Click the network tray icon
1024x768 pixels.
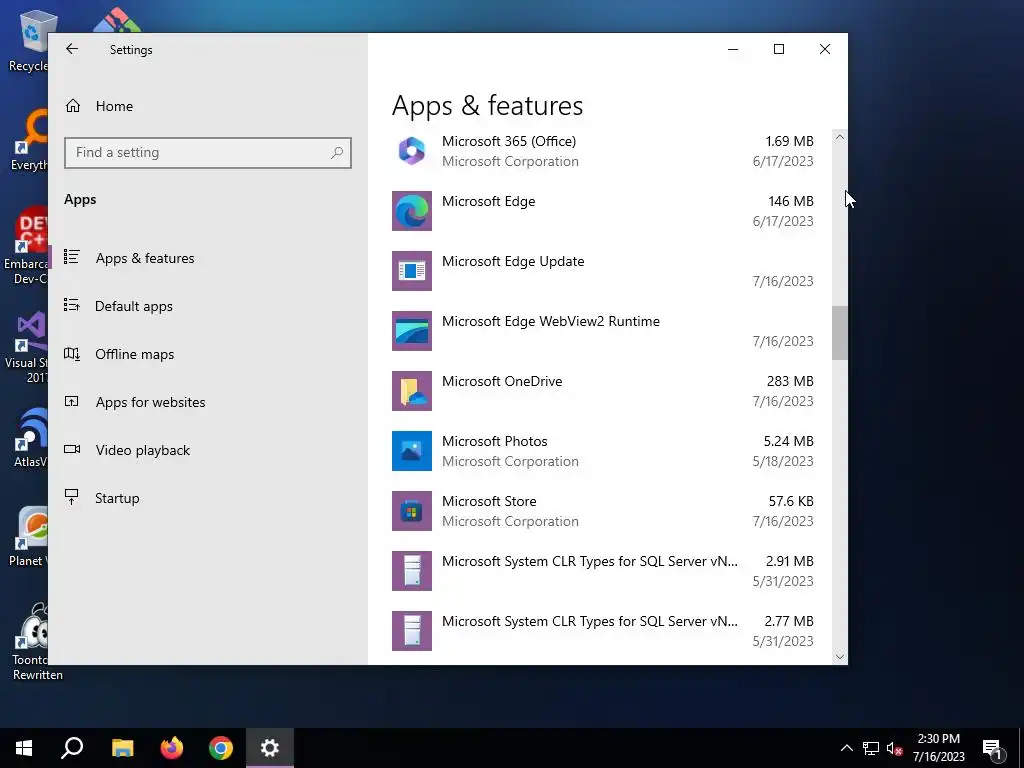pos(871,748)
